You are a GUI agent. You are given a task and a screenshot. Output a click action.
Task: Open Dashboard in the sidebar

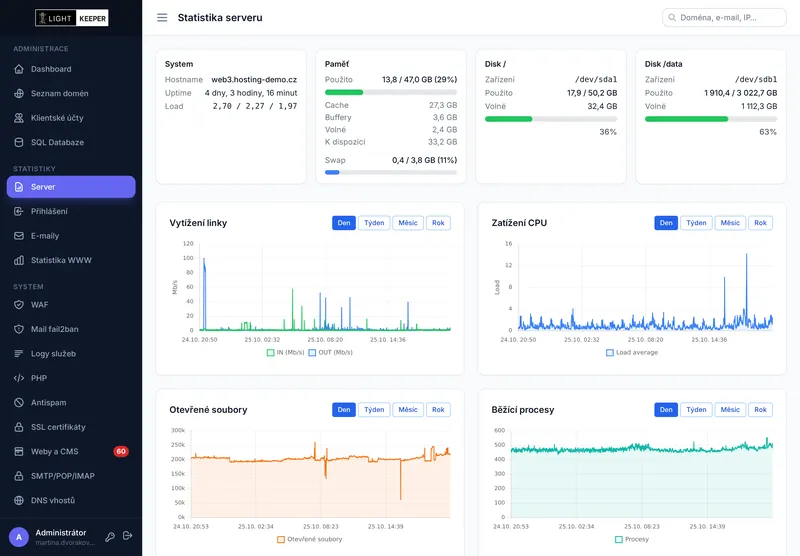(x=71, y=69)
